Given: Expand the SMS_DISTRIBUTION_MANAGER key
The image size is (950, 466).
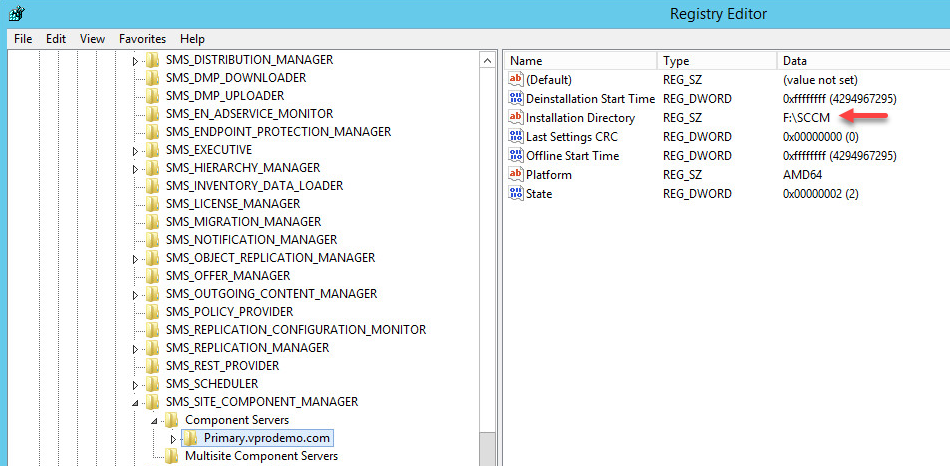Looking at the screenshot, I should coord(136,61).
